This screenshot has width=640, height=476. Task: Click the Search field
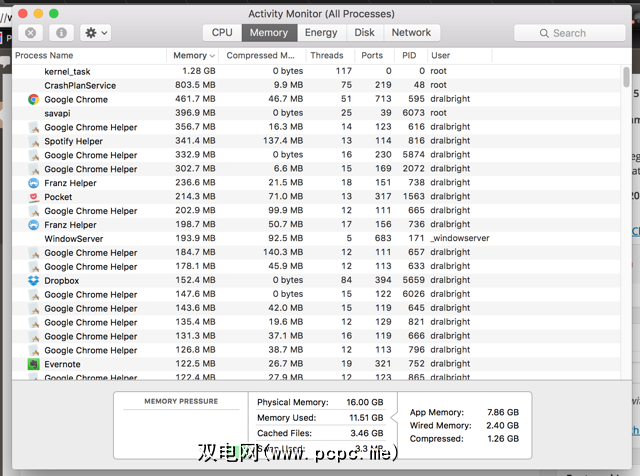point(569,33)
